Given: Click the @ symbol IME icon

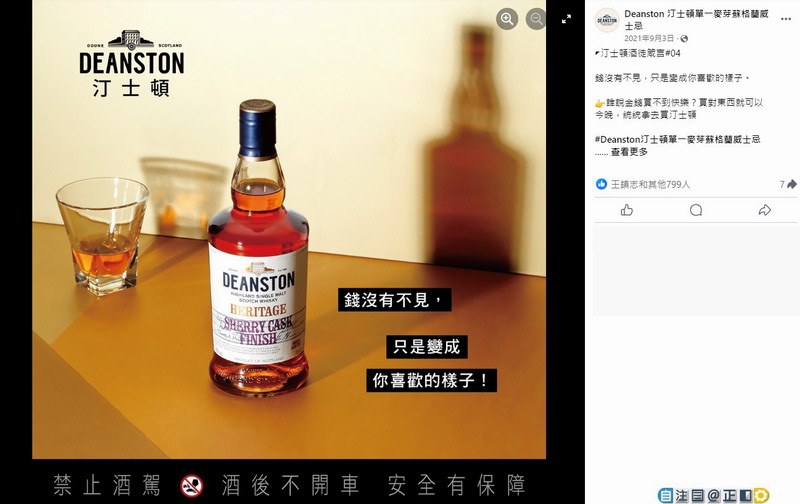Looking at the screenshot, I should pyautogui.click(x=713, y=495).
